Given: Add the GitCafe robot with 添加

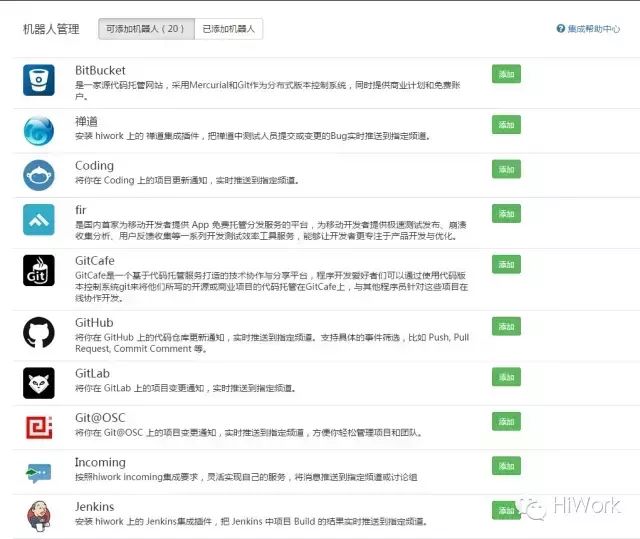Looking at the screenshot, I should coord(506,264).
